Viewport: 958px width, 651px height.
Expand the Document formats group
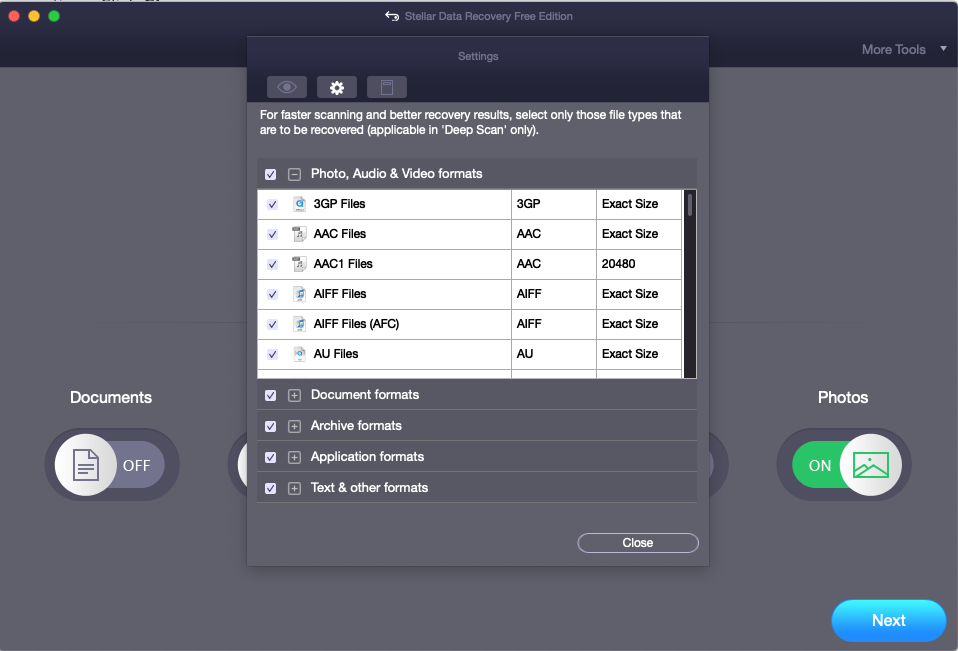click(294, 396)
